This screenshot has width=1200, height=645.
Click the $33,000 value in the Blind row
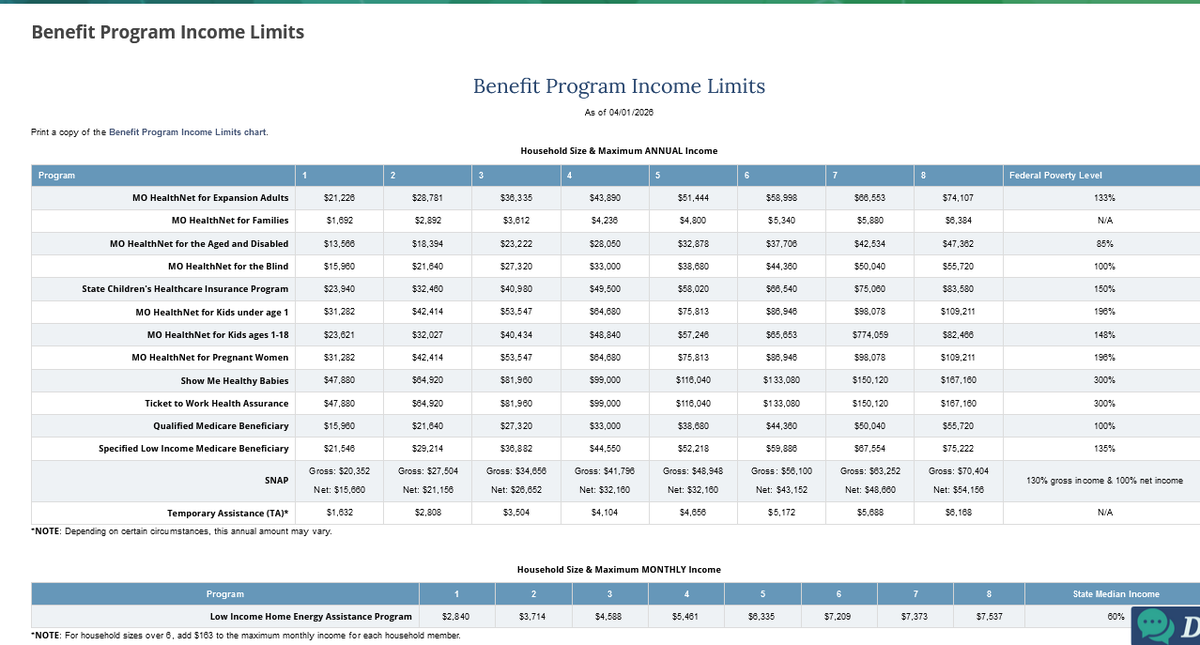[x=603, y=266]
